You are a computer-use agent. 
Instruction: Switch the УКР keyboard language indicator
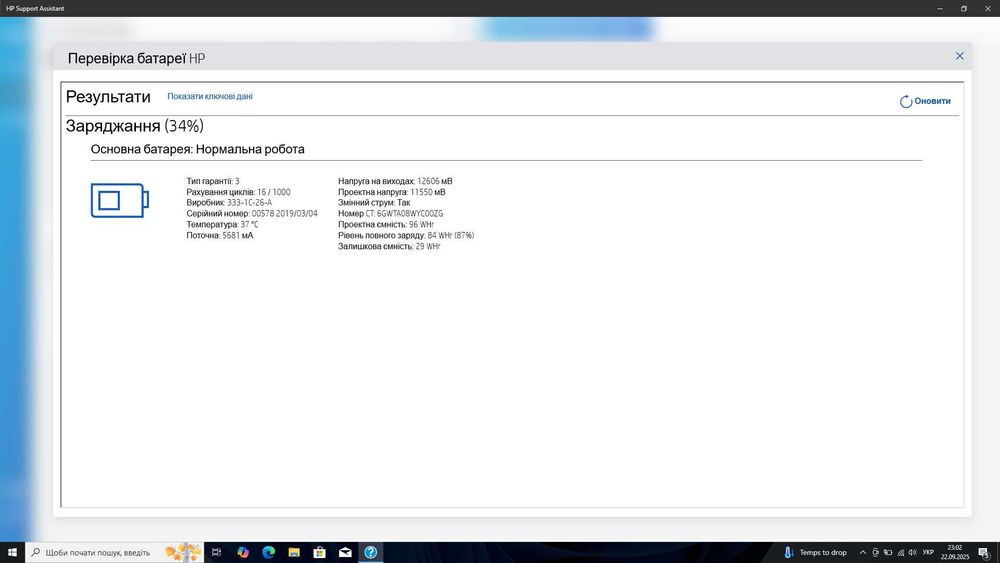[928, 552]
